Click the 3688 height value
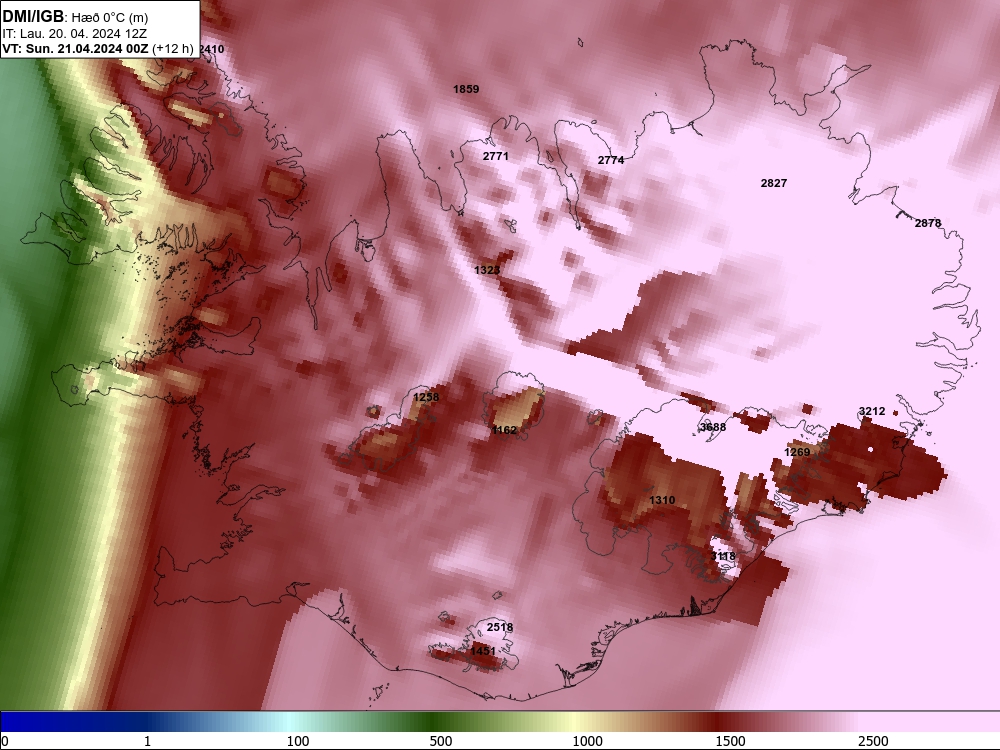This screenshot has width=1000, height=750. (712, 427)
